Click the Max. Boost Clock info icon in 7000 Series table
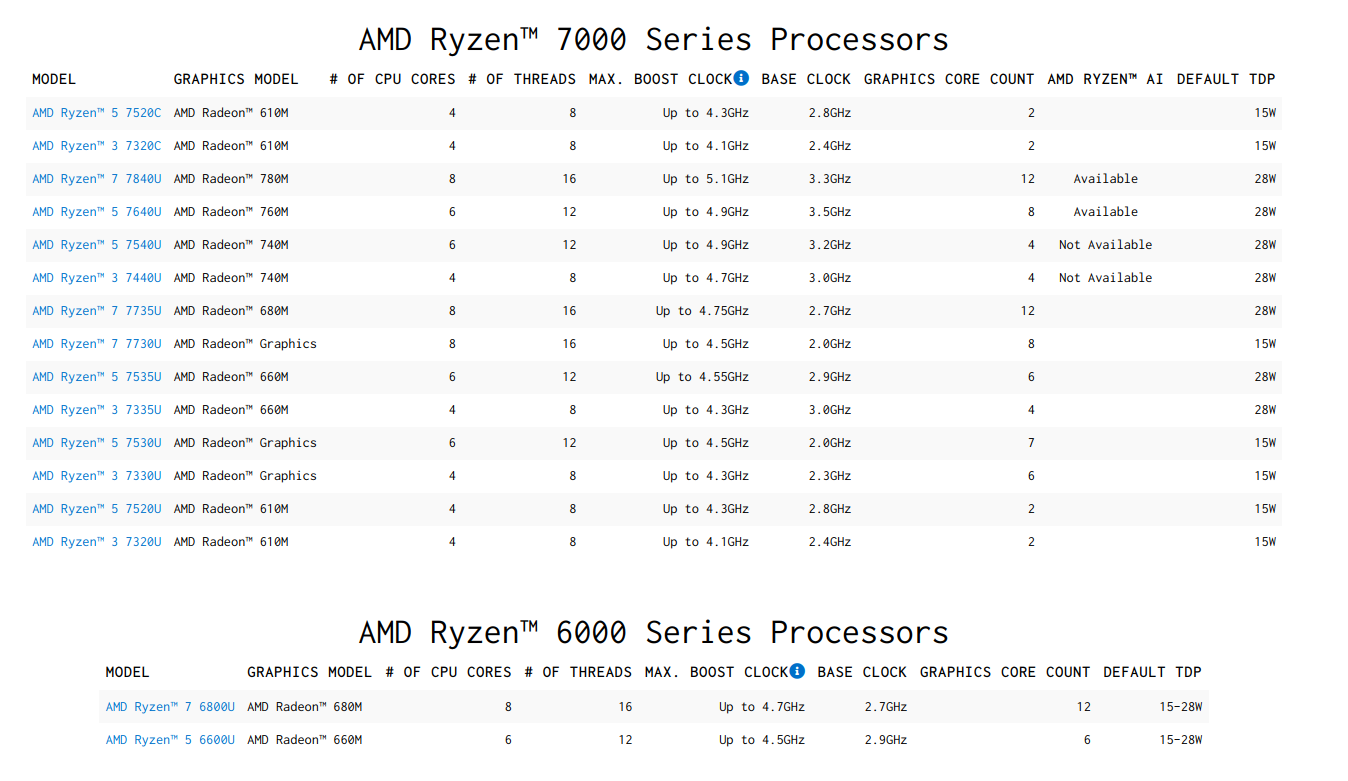1348x781 pixels. (741, 78)
